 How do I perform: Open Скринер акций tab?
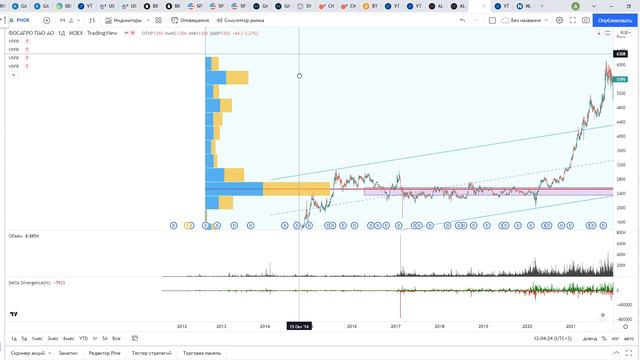[28, 353]
